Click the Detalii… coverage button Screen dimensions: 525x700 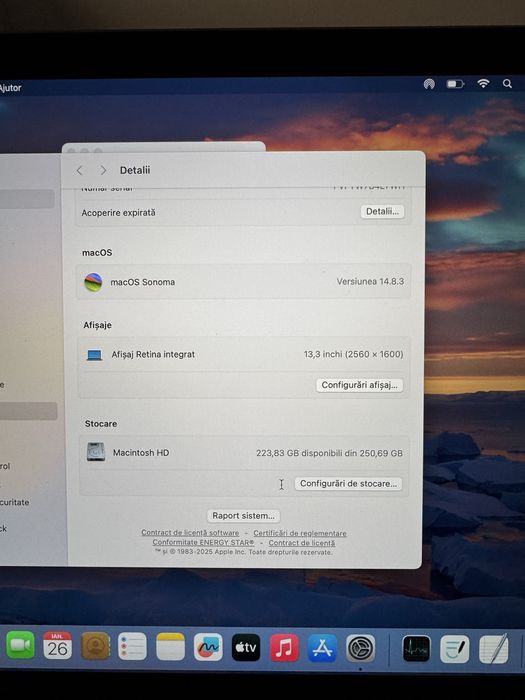pos(383,212)
